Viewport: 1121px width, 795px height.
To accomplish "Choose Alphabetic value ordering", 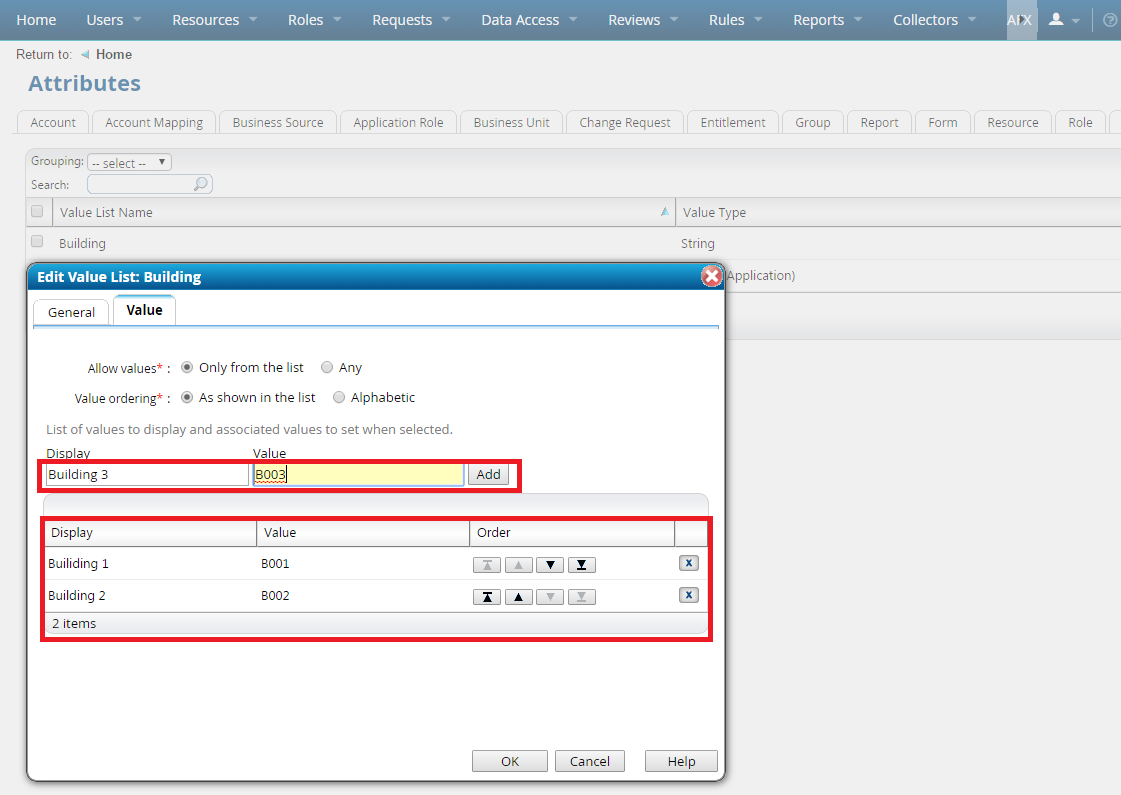I will [x=339, y=397].
